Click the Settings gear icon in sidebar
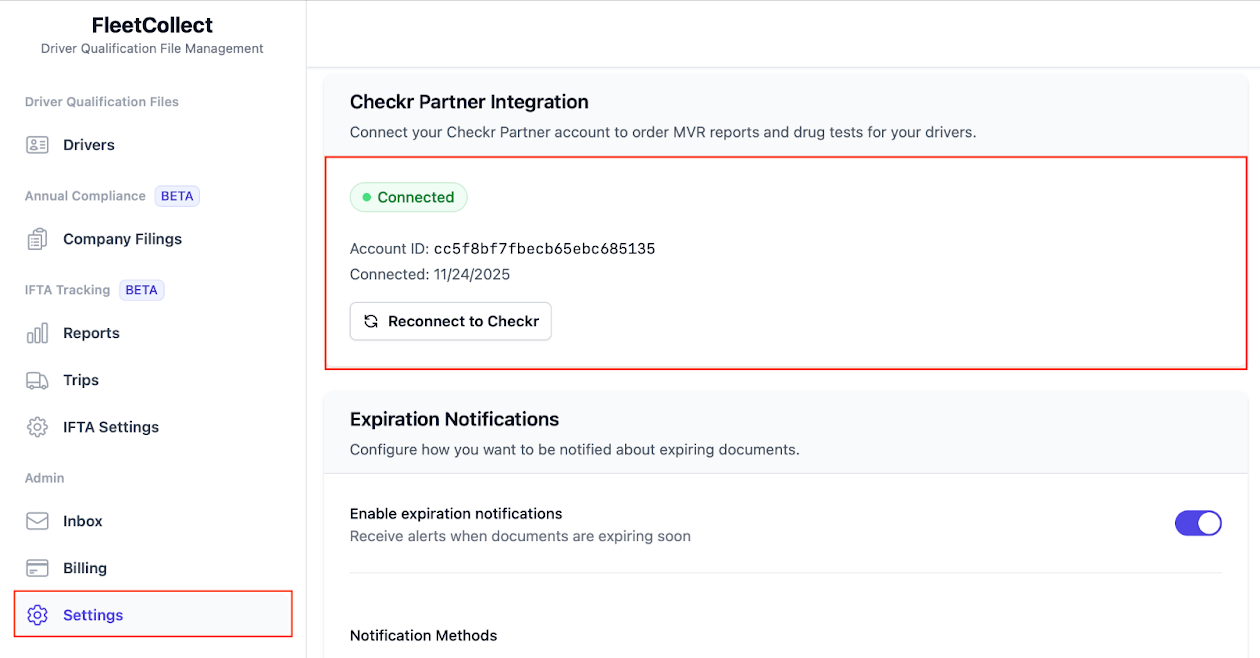 pyautogui.click(x=37, y=615)
